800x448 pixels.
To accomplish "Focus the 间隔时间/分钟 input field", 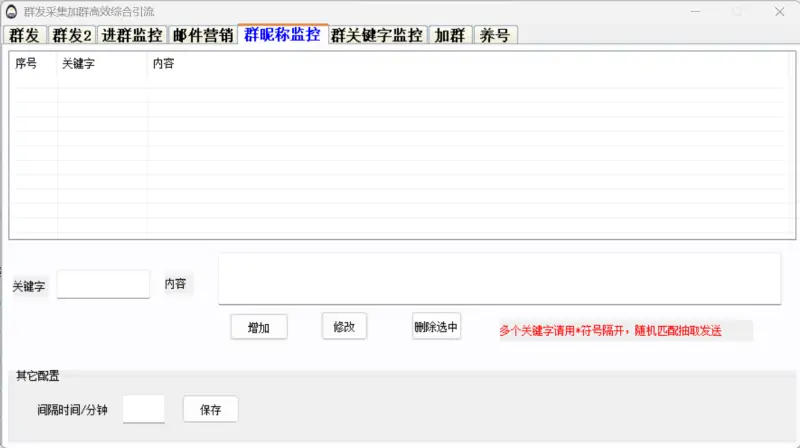I will point(143,409).
